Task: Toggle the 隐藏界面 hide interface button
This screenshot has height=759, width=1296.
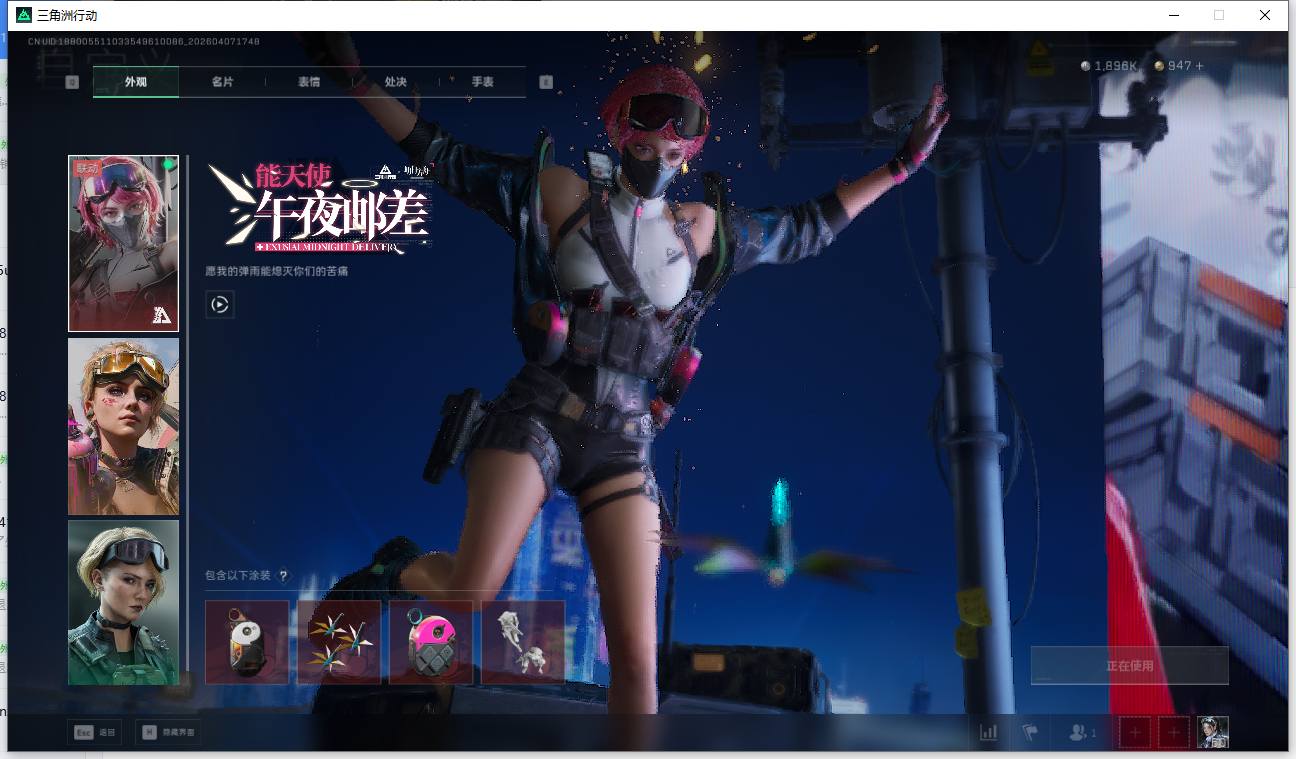Action: (168, 733)
